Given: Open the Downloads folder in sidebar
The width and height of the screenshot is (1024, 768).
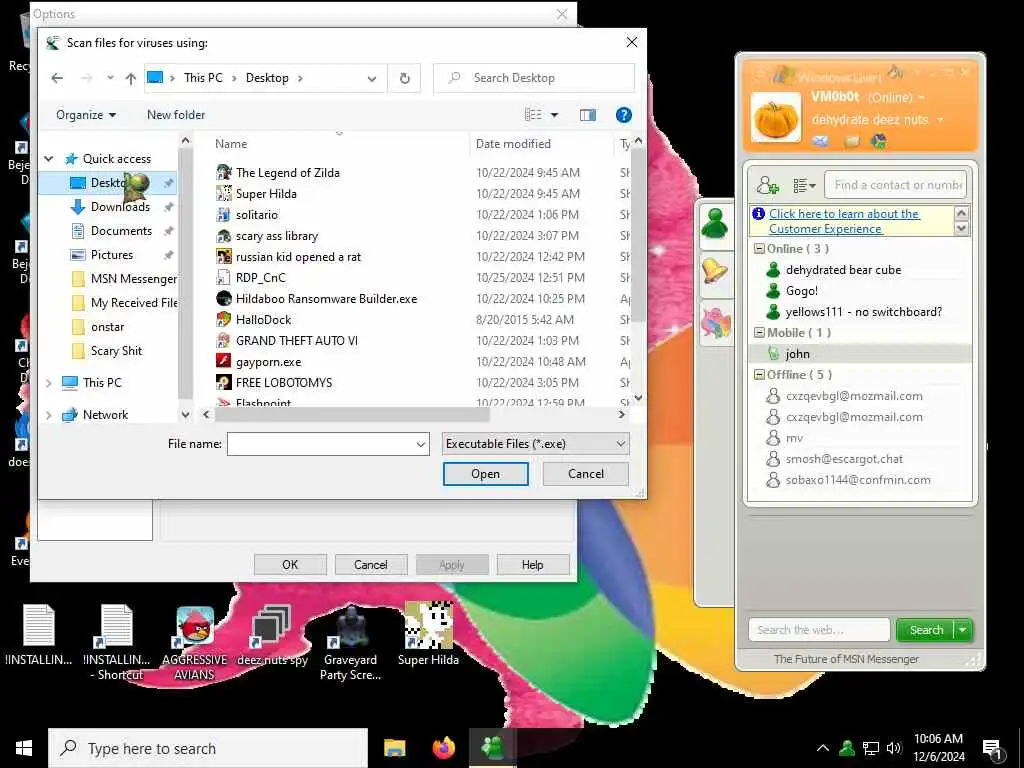Looking at the screenshot, I should (120, 207).
